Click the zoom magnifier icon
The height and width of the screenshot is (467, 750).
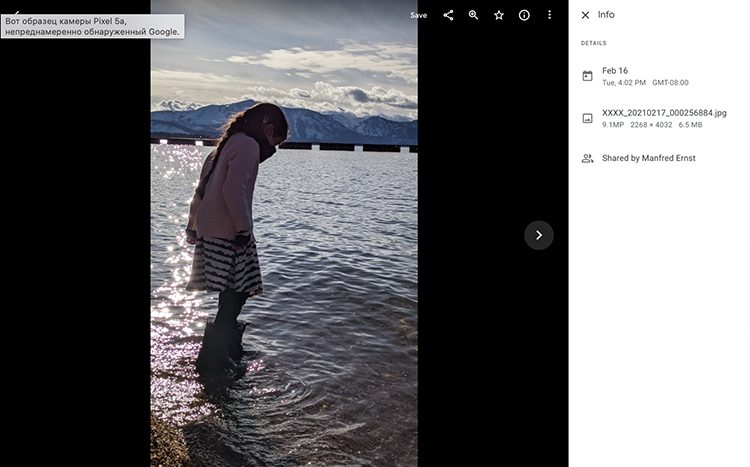click(x=474, y=15)
